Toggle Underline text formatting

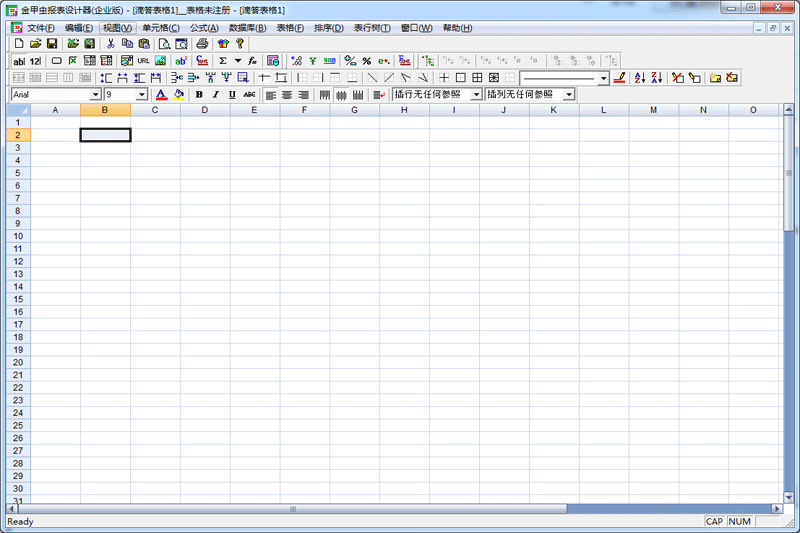(x=232, y=94)
